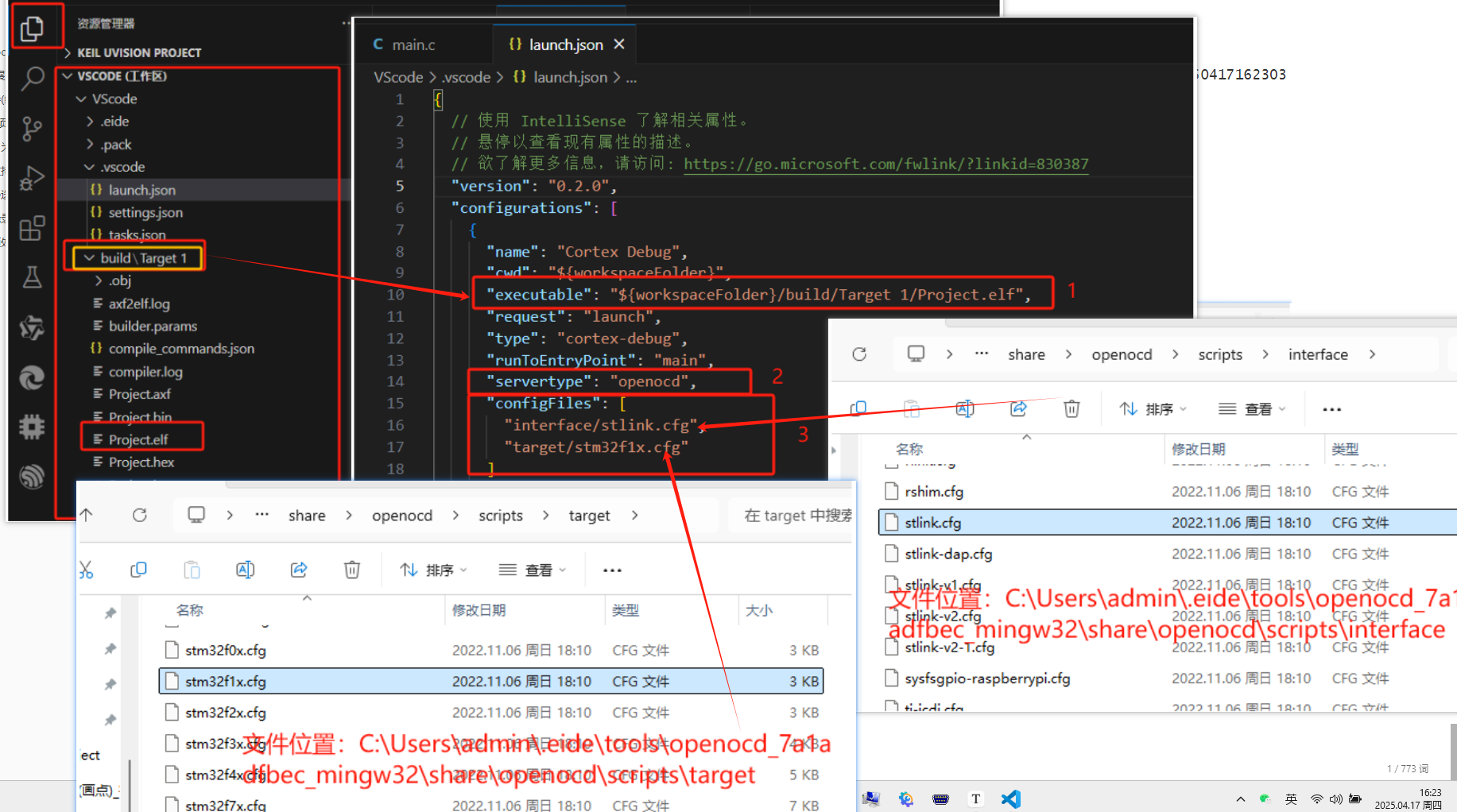The image size is (1457, 812).
Task: Open the Run and Debug view
Action: (32, 178)
